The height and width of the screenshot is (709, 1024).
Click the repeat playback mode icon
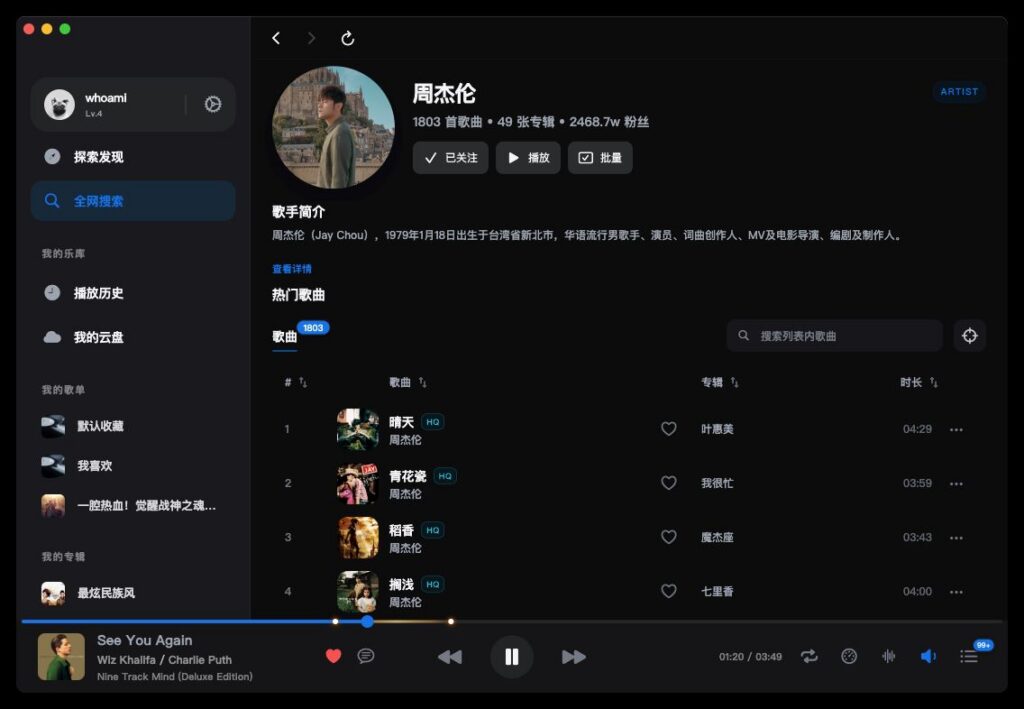coord(810,657)
